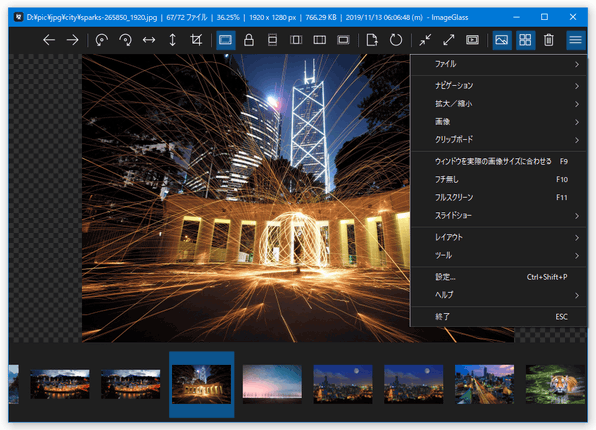Close the hamburger main menu button

coord(575,40)
